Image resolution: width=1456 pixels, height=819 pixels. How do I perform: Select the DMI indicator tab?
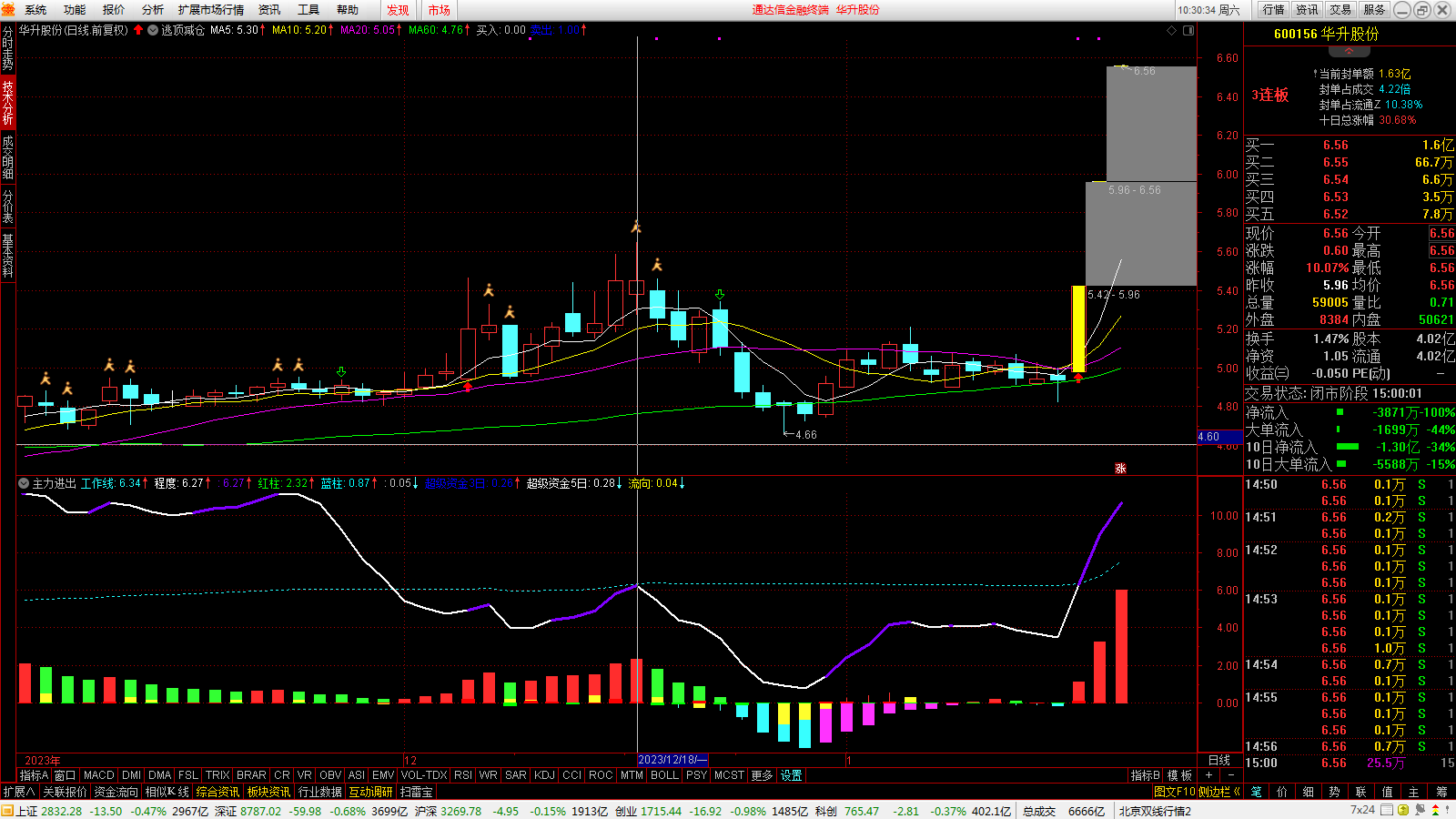[x=131, y=775]
